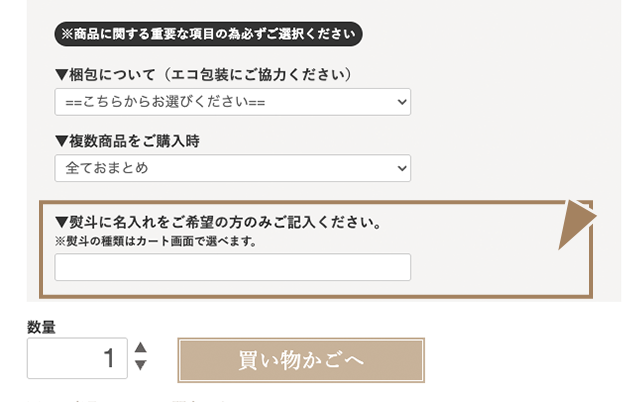Click the quantity increase up arrow
Viewport: 643px width, 402px height.
(141, 348)
